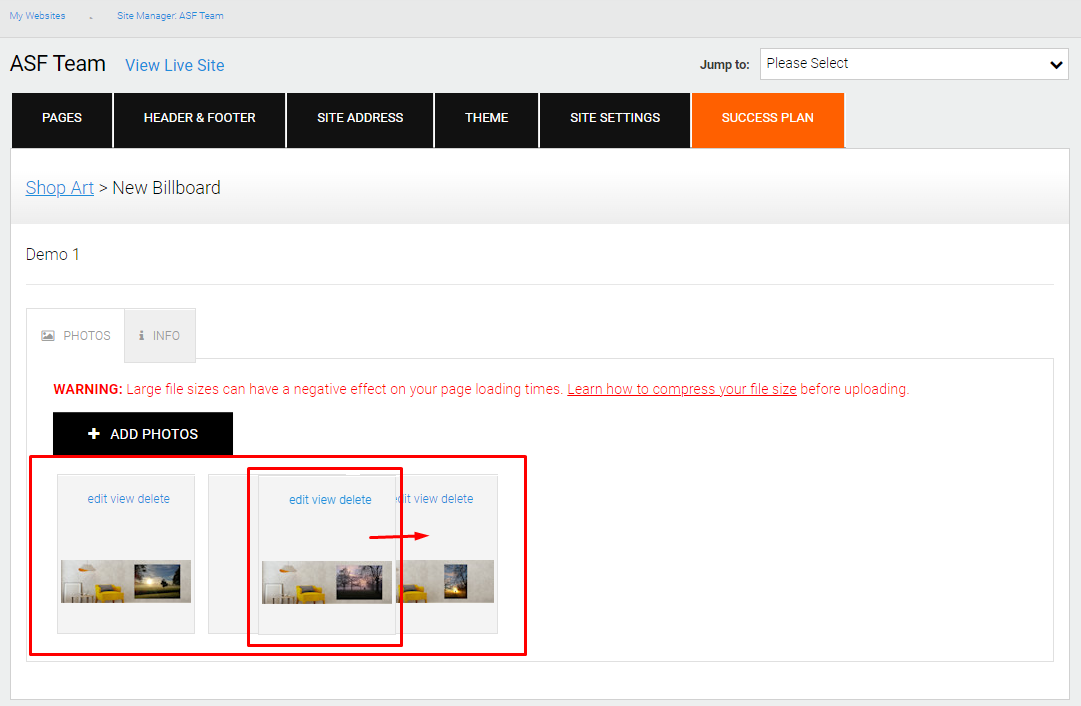Select the Please Select combo box

[914, 64]
